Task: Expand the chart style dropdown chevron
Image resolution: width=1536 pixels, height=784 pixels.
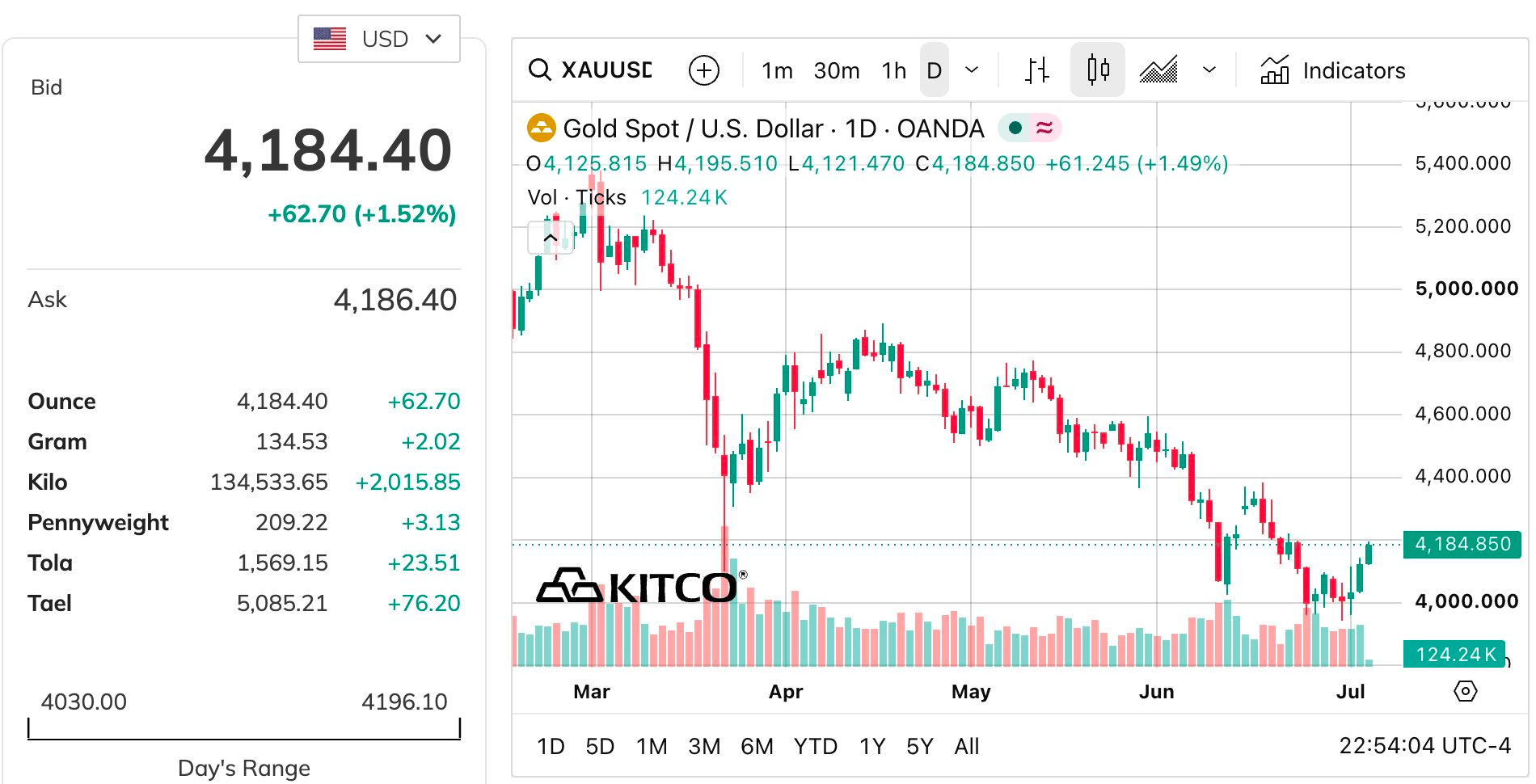Action: [x=1209, y=70]
